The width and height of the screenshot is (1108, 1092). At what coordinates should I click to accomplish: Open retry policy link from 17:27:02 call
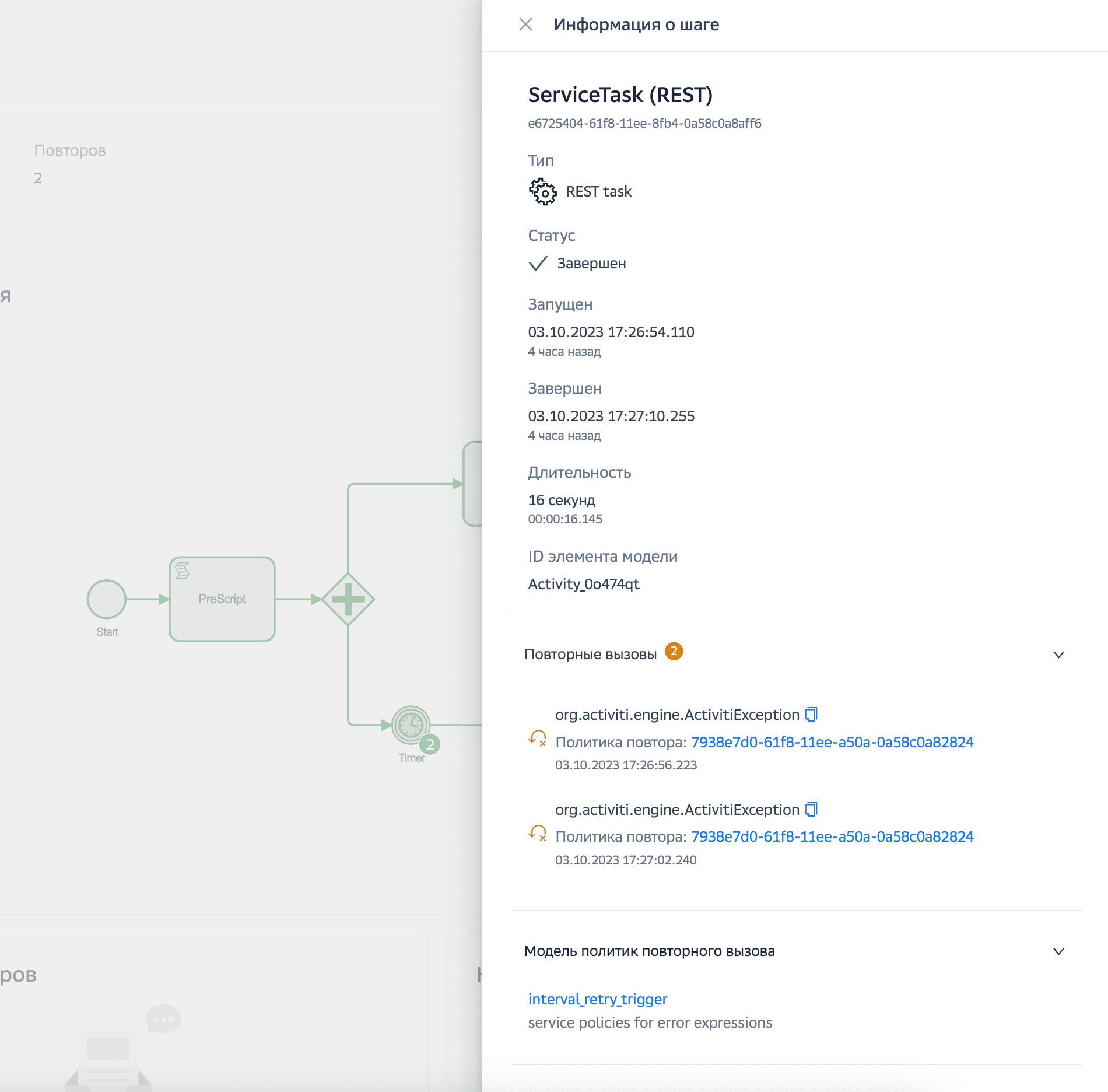tap(832, 836)
